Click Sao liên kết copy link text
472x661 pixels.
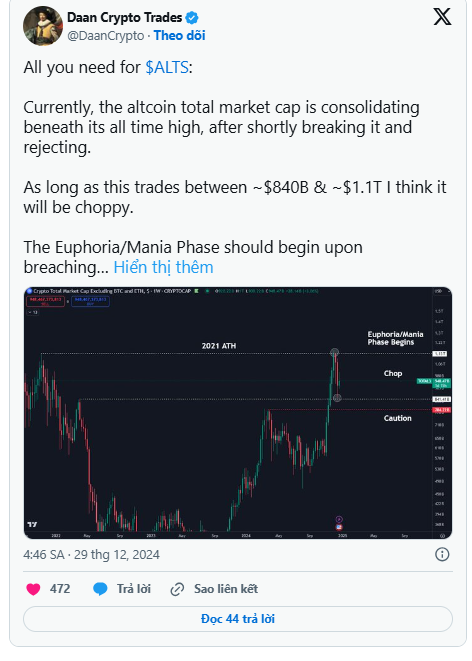[x=226, y=589]
